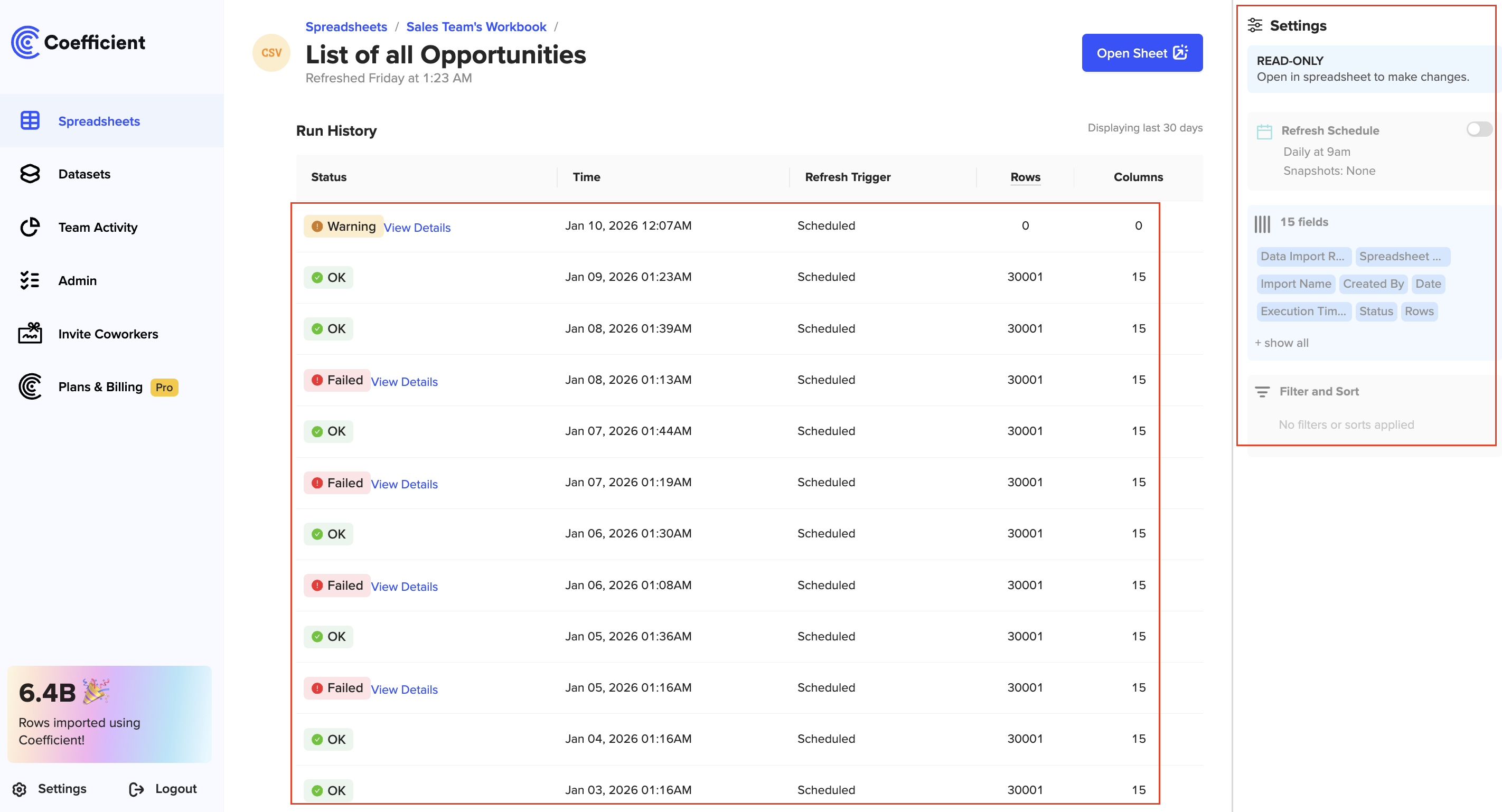Open the Filter and Sort section
Image resolution: width=1502 pixels, height=812 pixels.
pyautogui.click(x=1318, y=391)
